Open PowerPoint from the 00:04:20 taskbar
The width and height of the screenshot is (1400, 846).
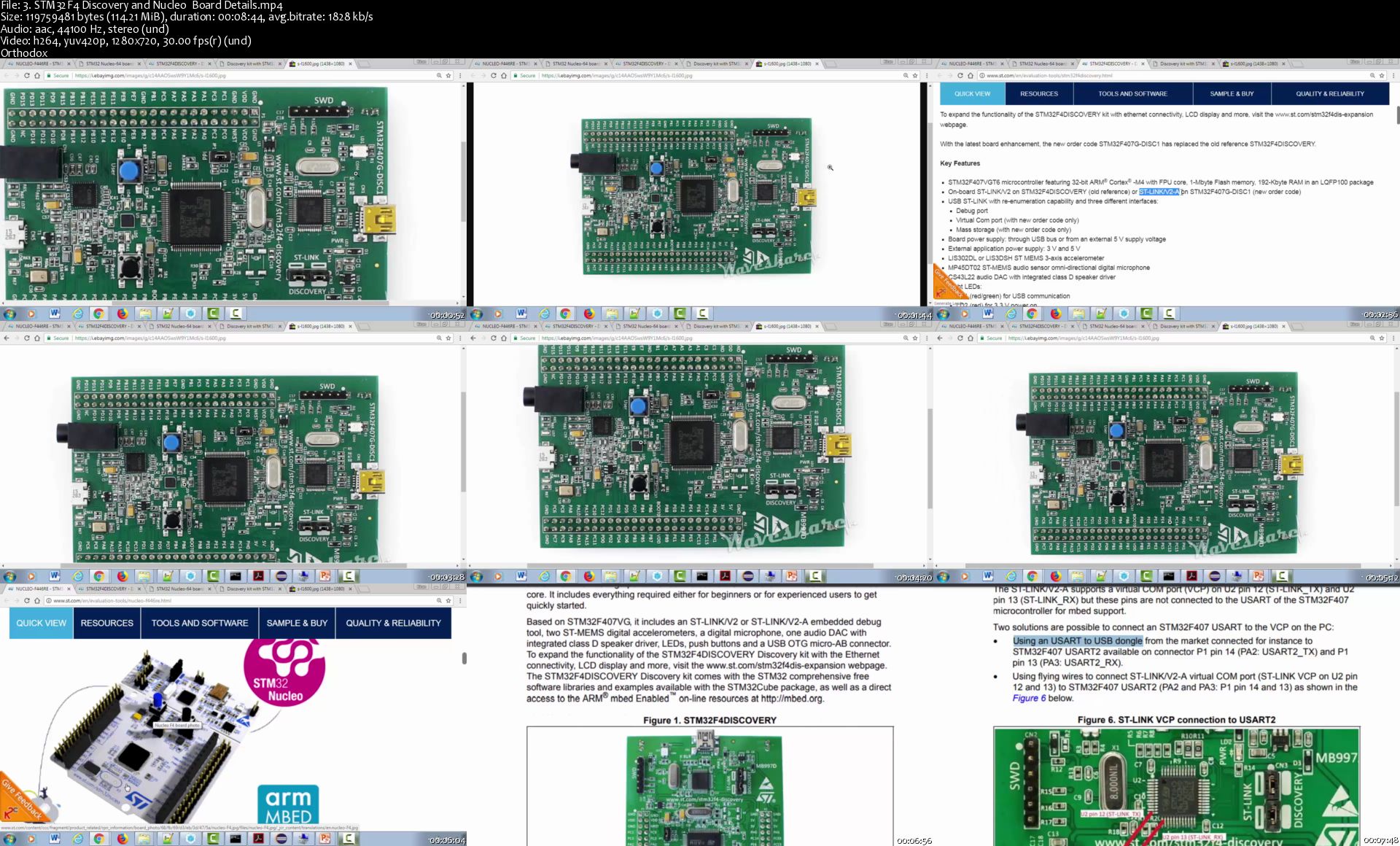pyautogui.click(x=792, y=576)
